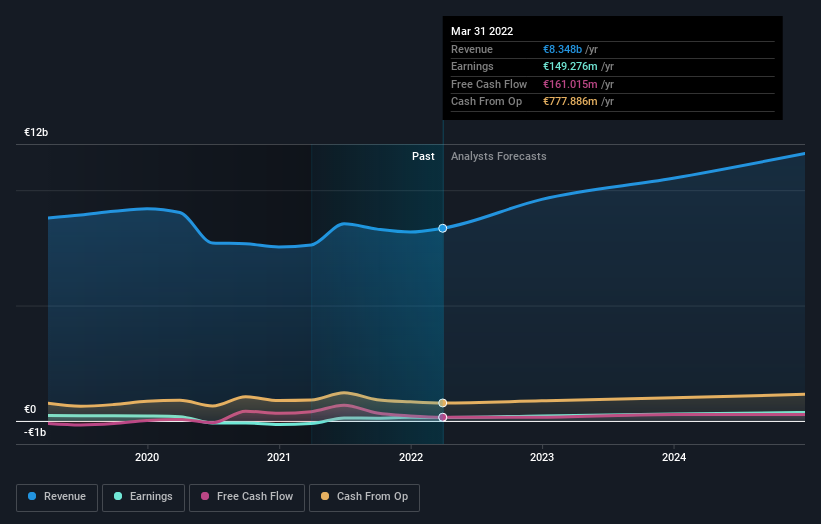Click the Free Cash Flow row label in tooltip

pos(489,84)
